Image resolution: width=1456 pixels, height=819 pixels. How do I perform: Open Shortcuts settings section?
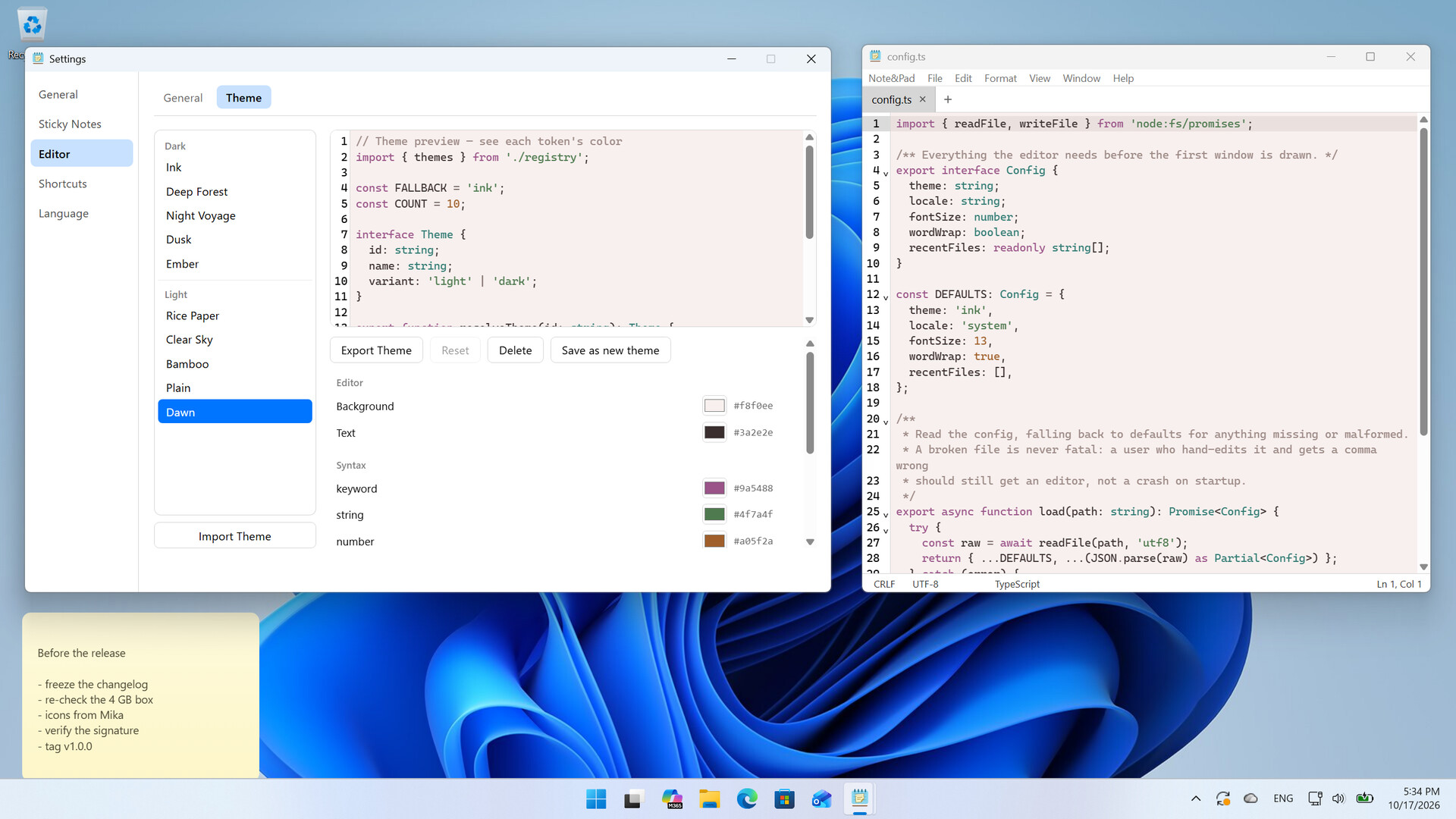82,184
